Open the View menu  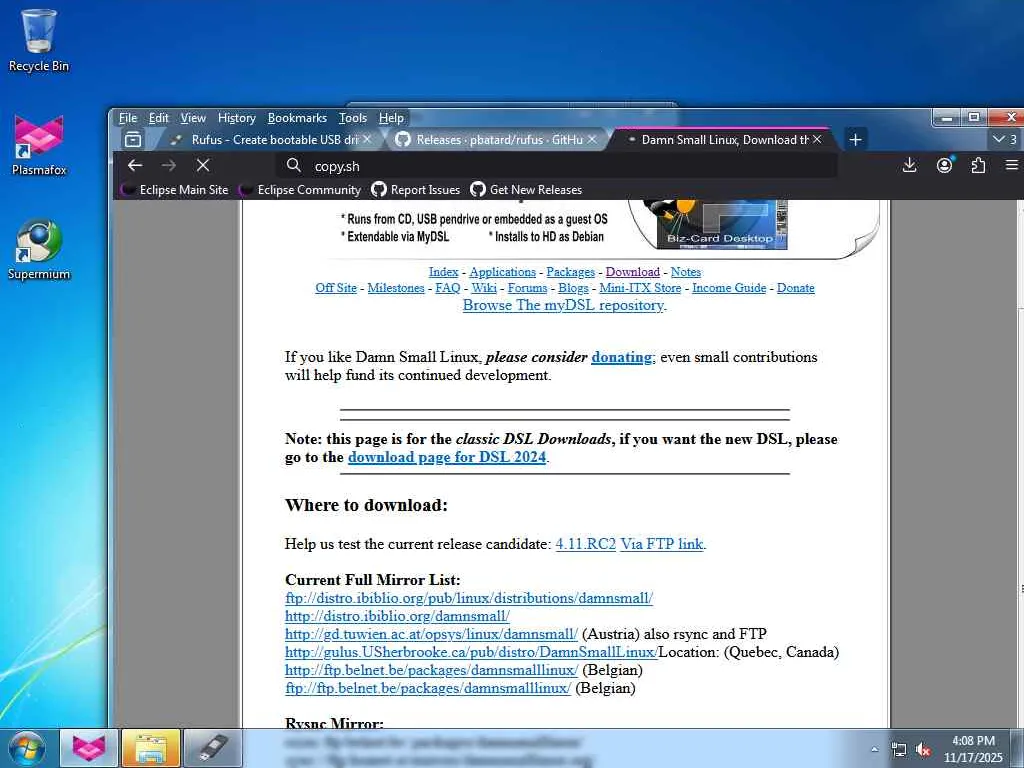[x=193, y=118]
